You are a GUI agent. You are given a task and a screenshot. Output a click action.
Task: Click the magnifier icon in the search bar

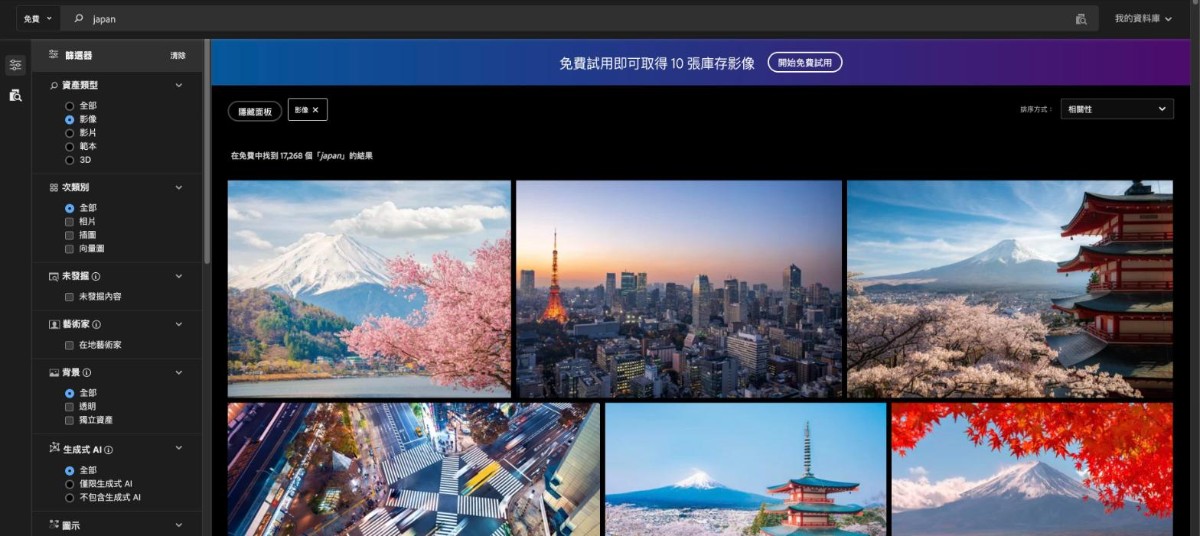point(79,19)
